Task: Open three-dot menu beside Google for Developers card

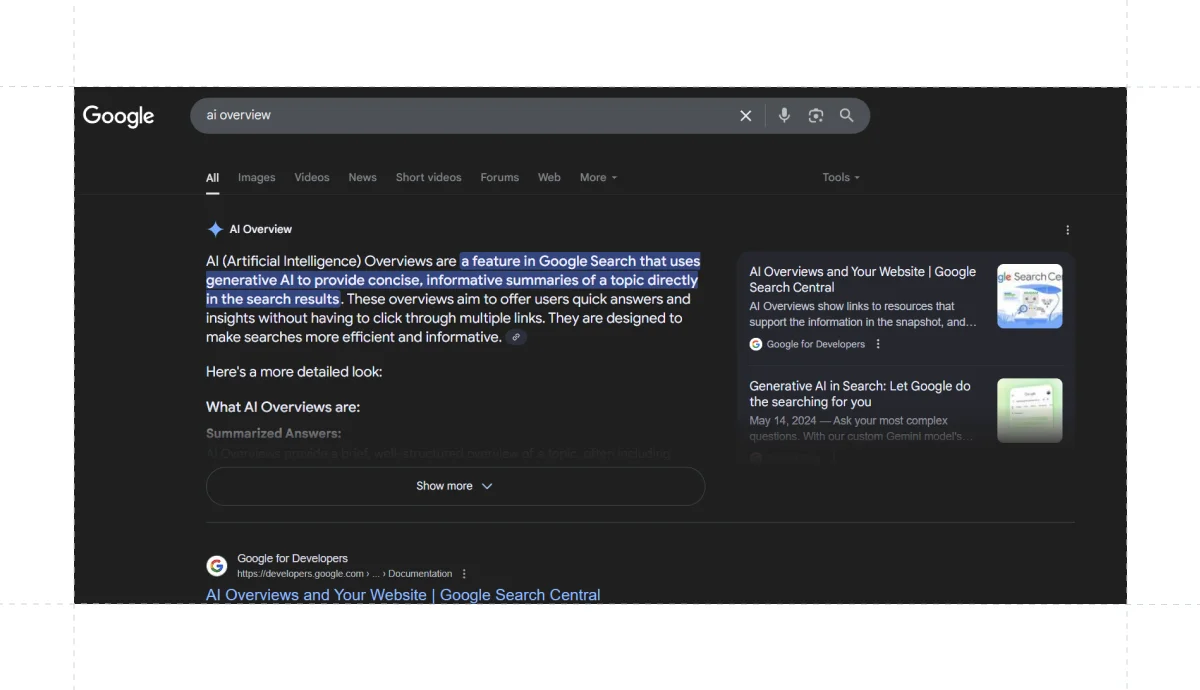Action: click(x=878, y=344)
